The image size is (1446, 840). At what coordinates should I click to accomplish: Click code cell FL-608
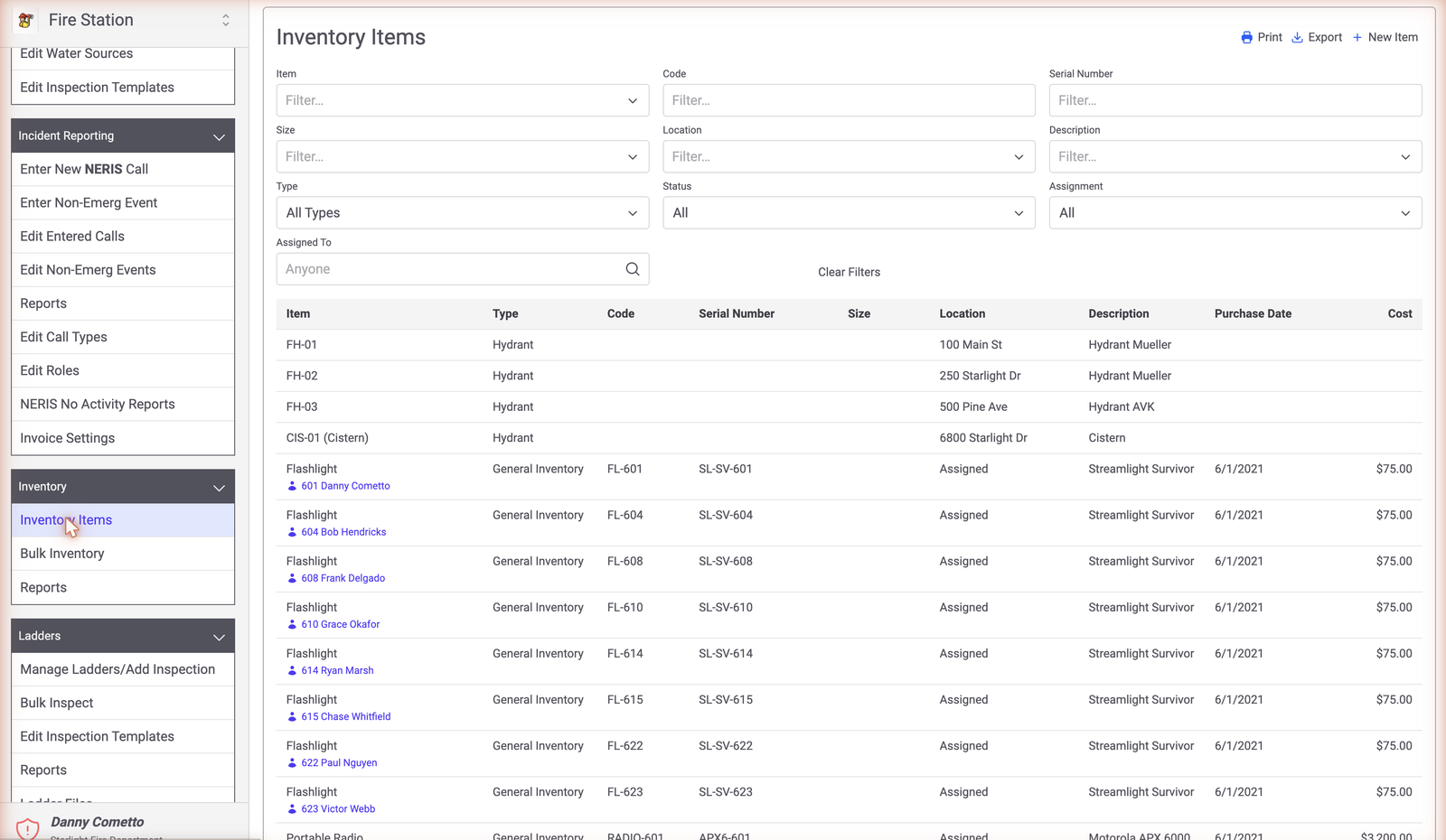click(x=624, y=561)
